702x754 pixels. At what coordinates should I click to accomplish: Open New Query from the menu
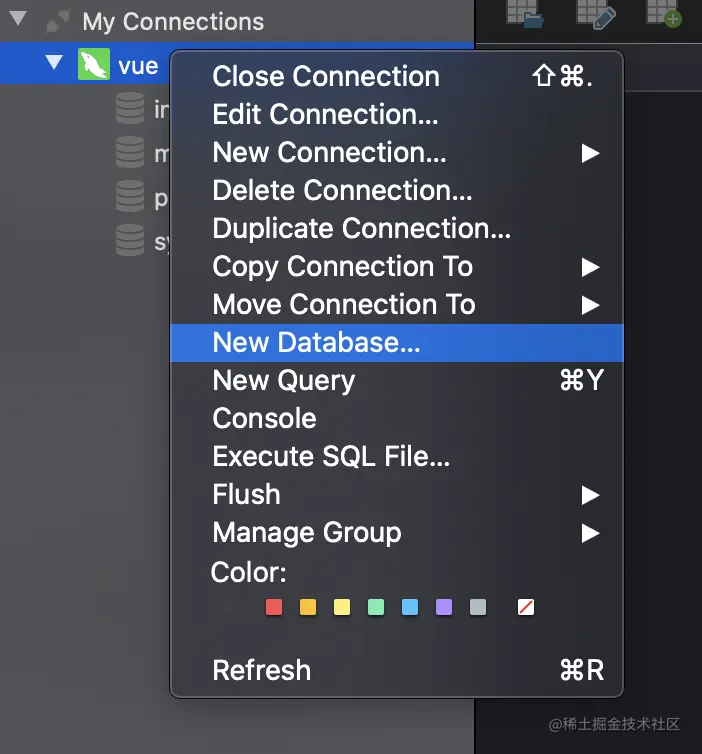(284, 381)
